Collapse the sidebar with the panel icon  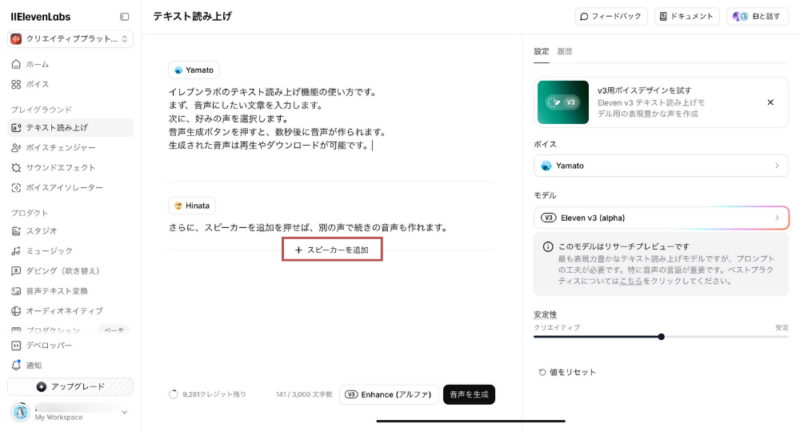(x=124, y=17)
